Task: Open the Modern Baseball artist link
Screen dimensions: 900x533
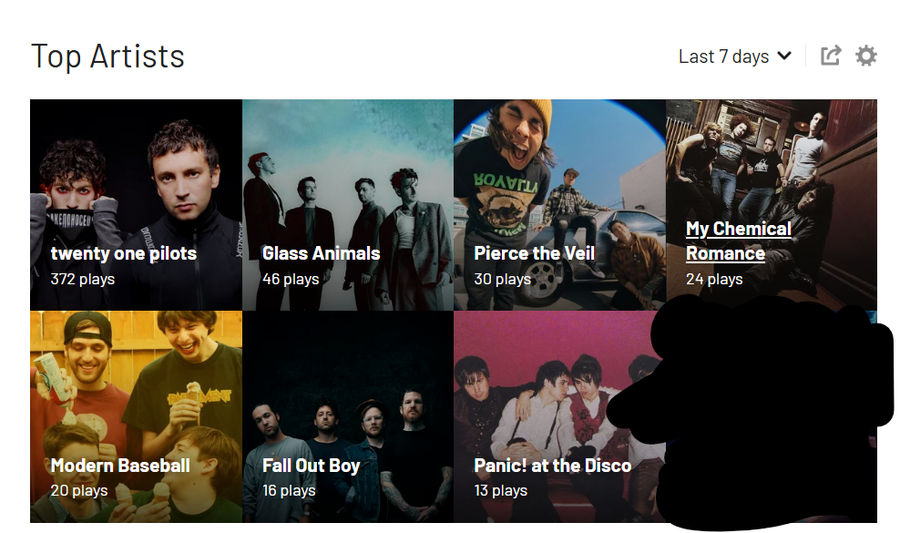Action: (x=120, y=465)
